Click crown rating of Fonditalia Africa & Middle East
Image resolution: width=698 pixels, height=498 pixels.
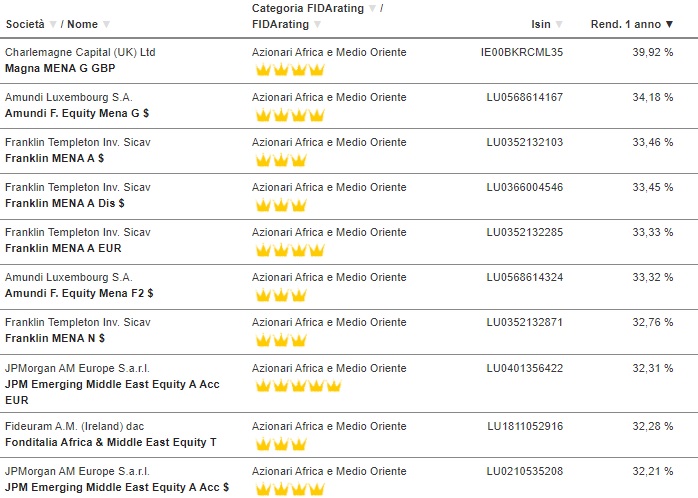281,444
